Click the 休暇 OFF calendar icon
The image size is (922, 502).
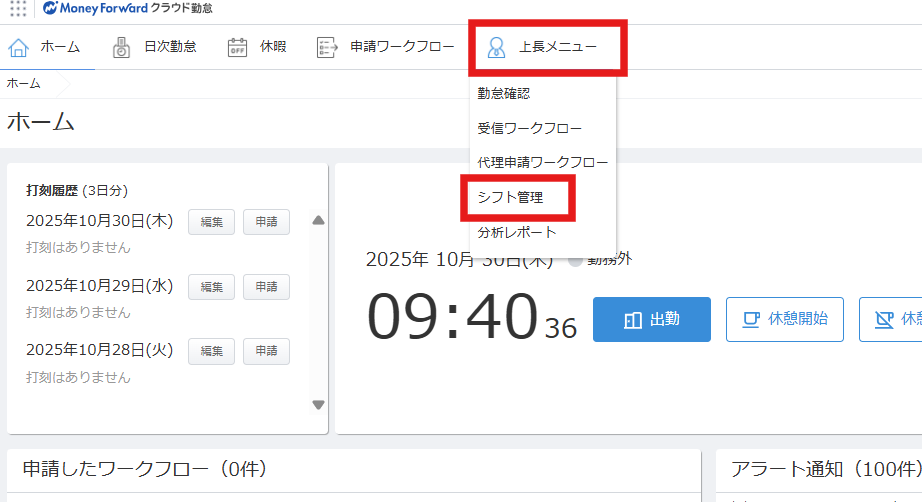[x=237, y=47]
